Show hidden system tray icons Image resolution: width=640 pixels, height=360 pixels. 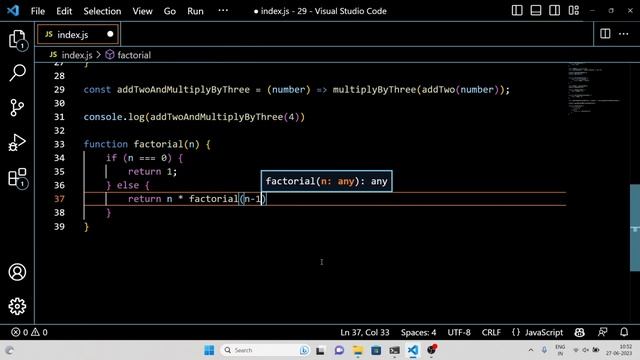click(x=531, y=350)
